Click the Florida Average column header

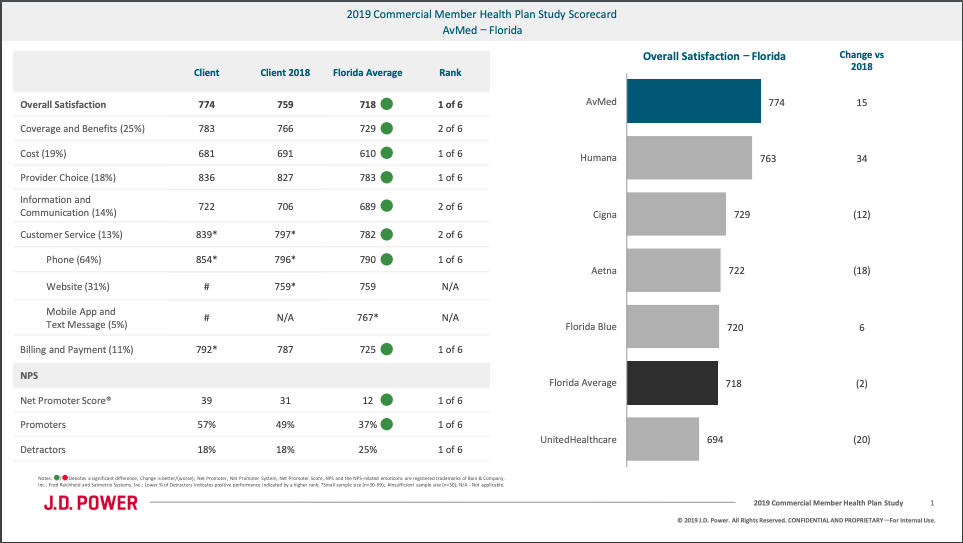[x=367, y=72]
